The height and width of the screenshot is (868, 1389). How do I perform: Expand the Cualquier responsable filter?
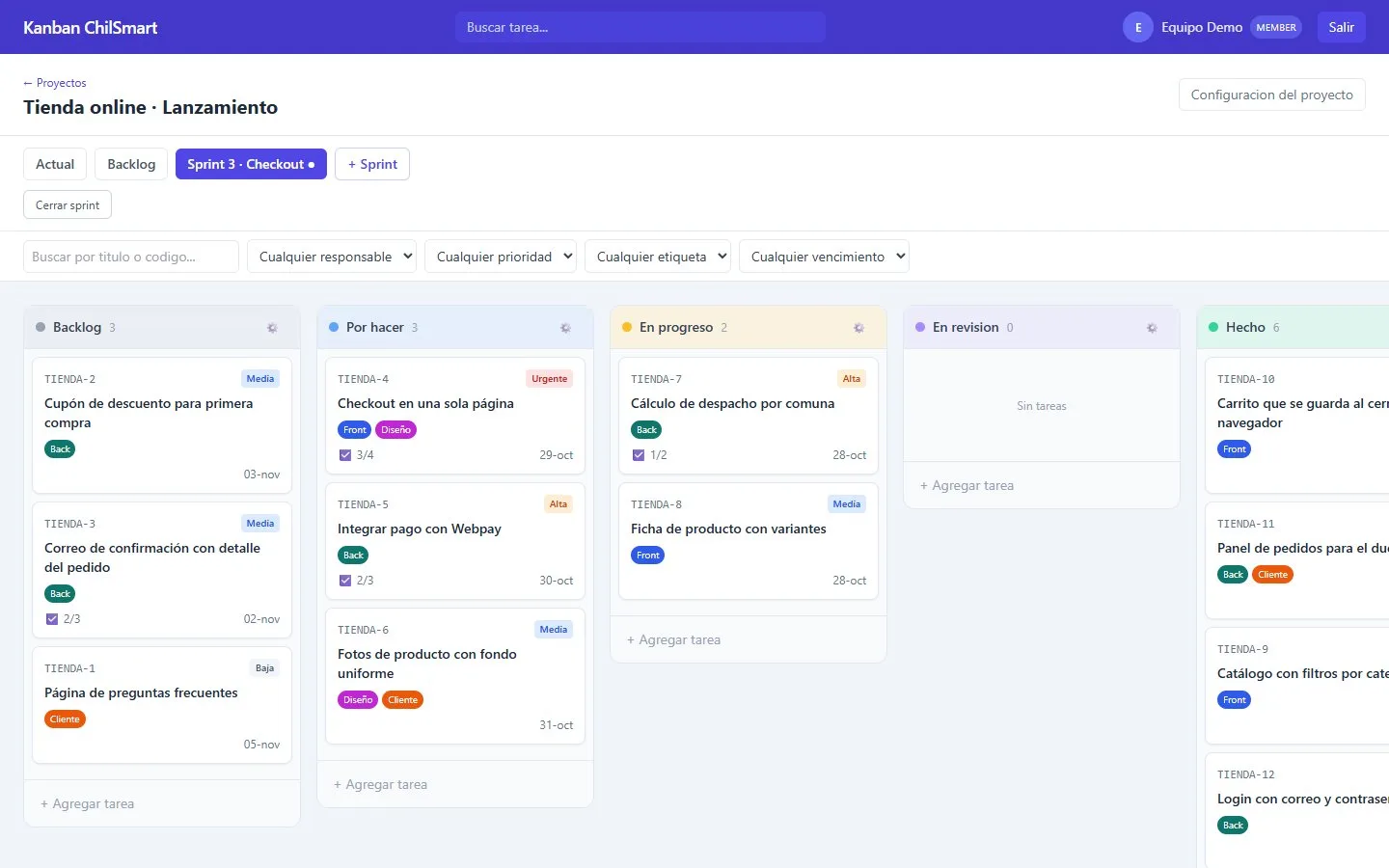[x=332, y=257]
